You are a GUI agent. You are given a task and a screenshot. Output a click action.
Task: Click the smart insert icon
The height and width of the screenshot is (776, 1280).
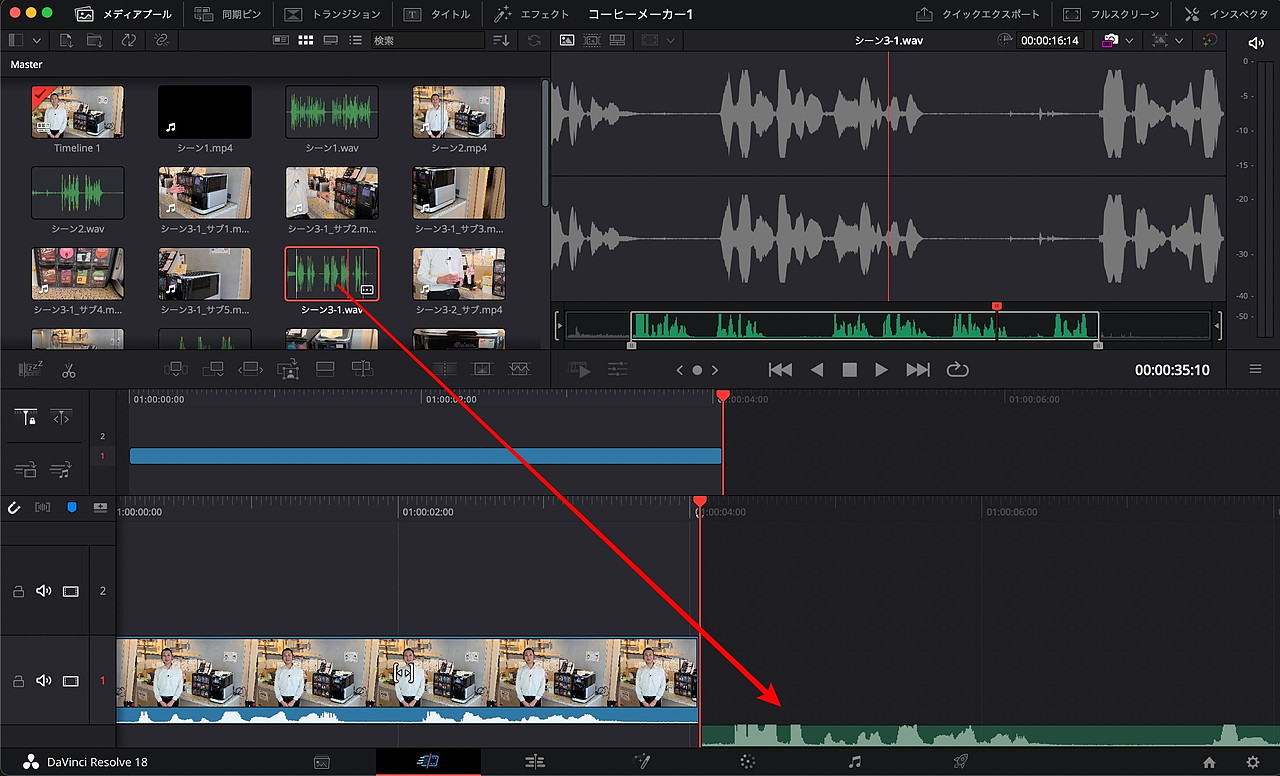coord(175,369)
